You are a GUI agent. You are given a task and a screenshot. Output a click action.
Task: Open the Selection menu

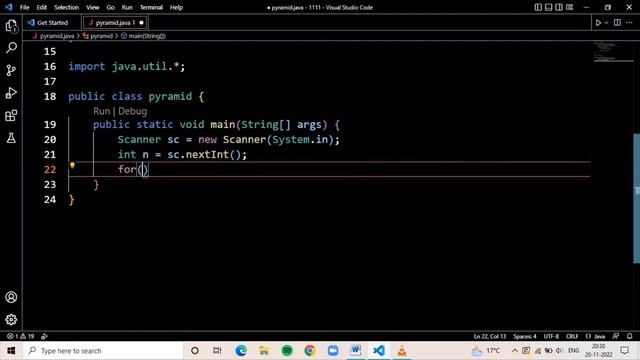[x=67, y=7]
